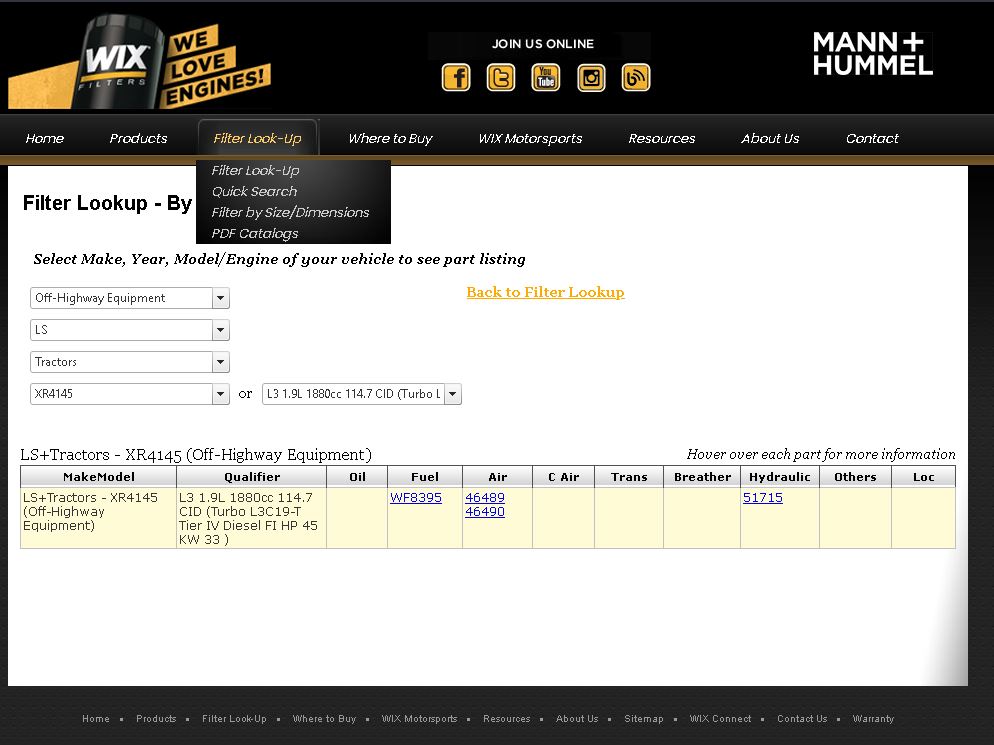This screenshot has height=745, width=994.
Task: Choose Filter by Size/Dimensions from submenu
Action: click(290, 212)
